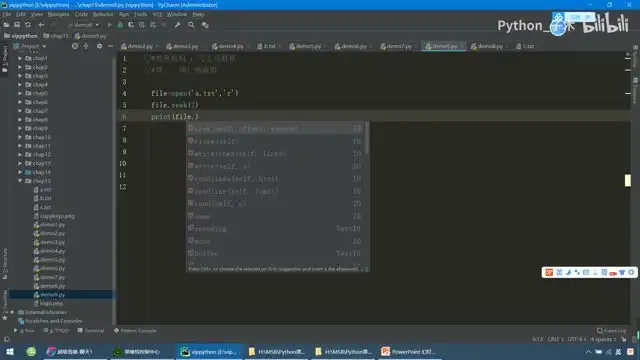The image size is (640, 360).
Task: Click the Save All disk icon
Action: click(17, 25)
